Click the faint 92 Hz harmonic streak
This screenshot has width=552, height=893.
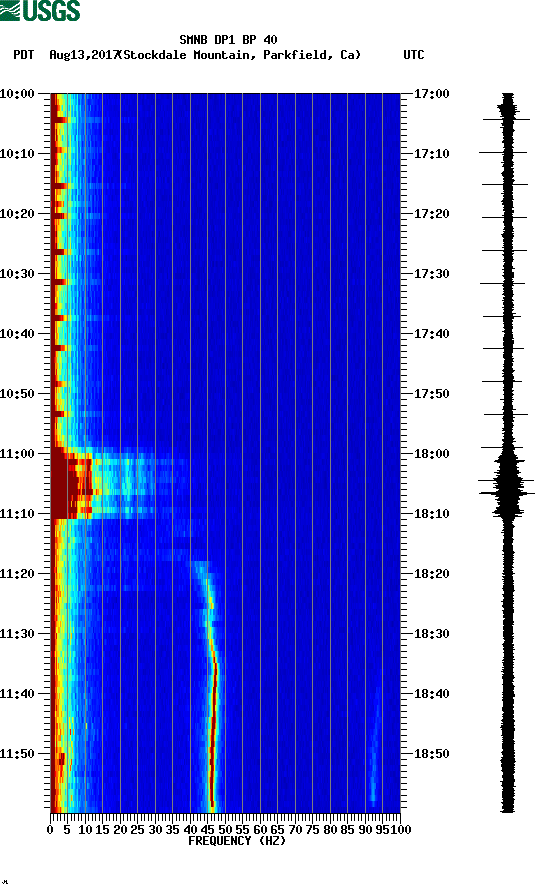pyautogui.click(x=374, y=746)
